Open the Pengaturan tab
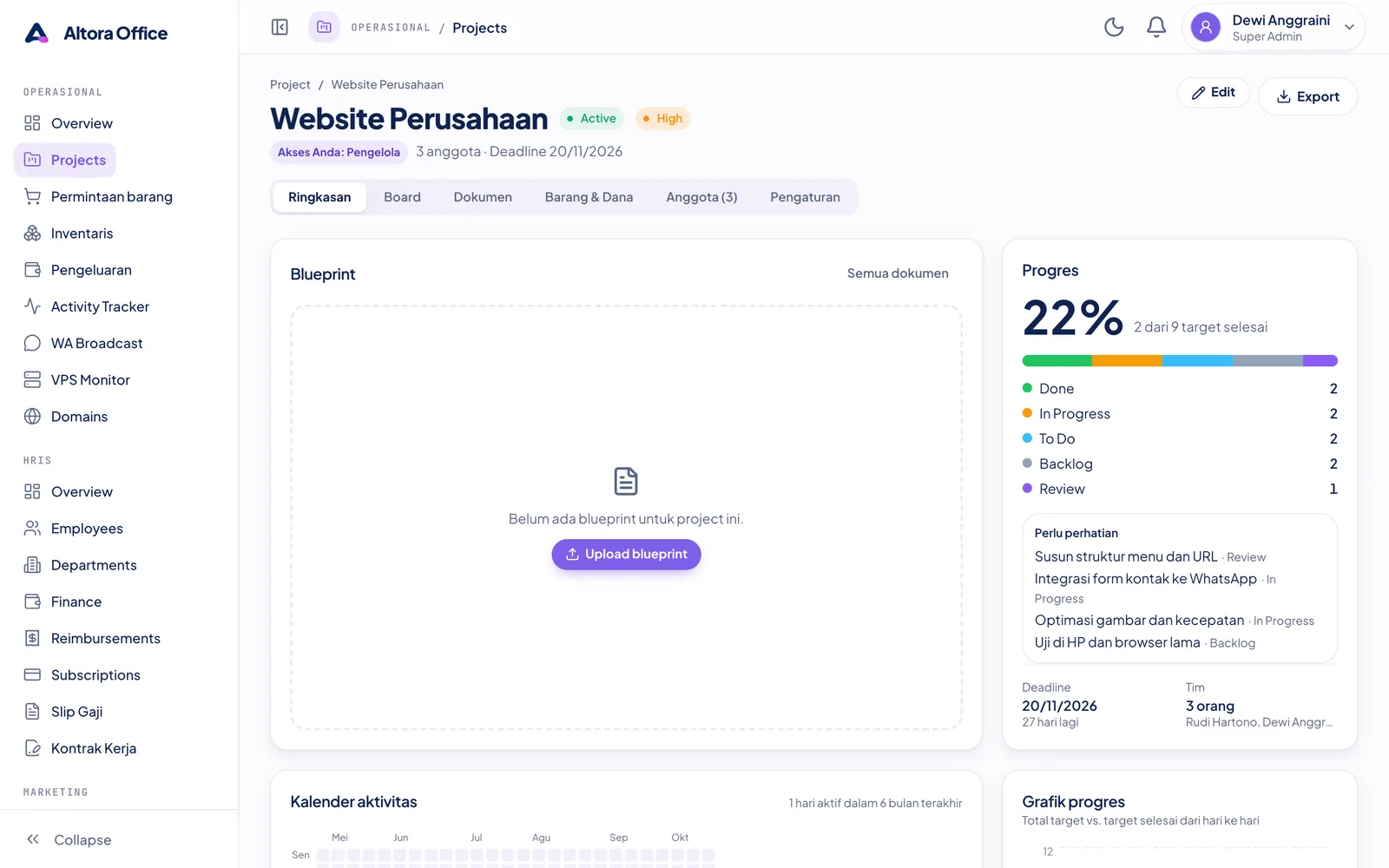The height and width of the screenshot is (868, 1389). point(805,197)
